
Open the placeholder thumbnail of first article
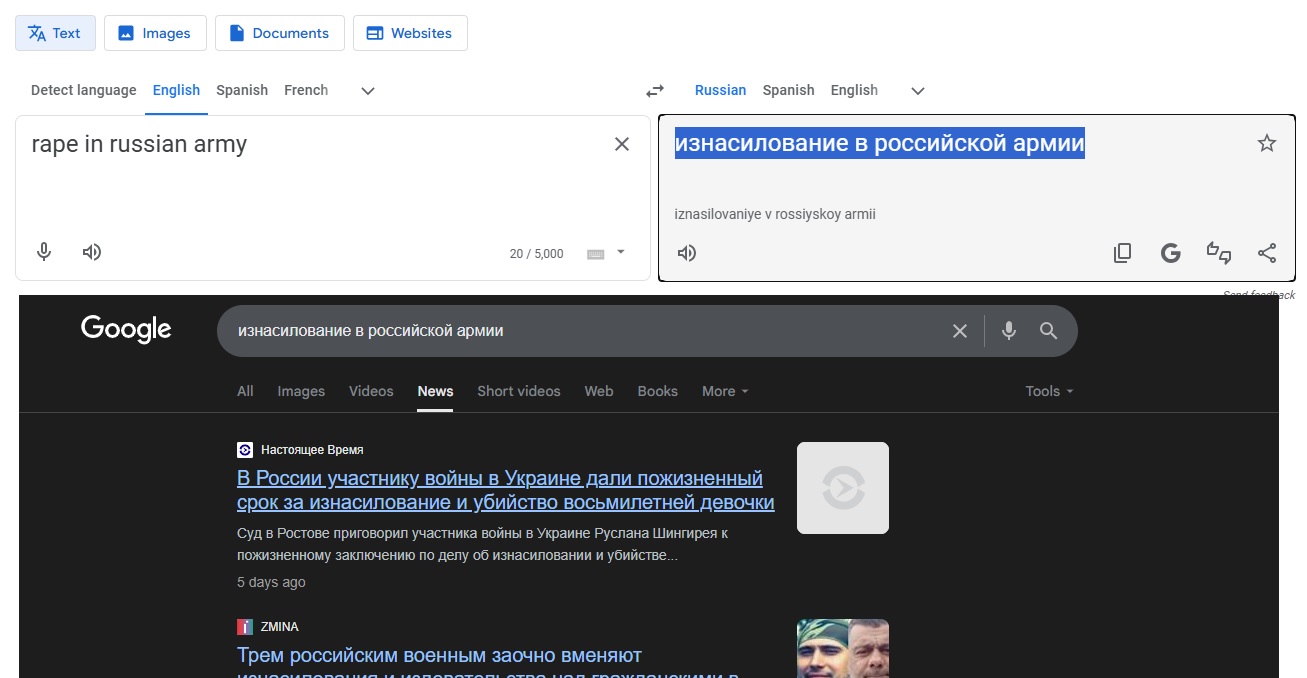pyautogui.click(x=843, y=488)
